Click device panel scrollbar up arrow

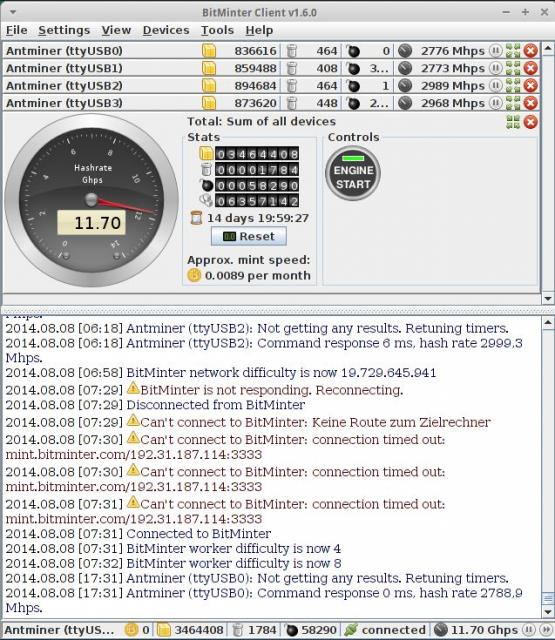(x=548, y=48)
